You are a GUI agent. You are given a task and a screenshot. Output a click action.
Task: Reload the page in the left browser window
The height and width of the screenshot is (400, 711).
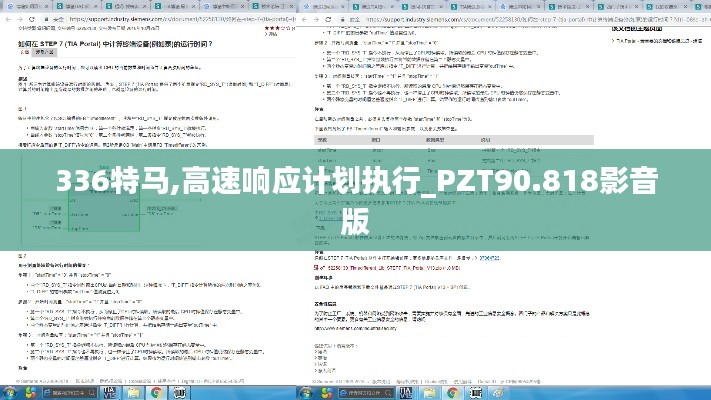click(x=32, y=20)
